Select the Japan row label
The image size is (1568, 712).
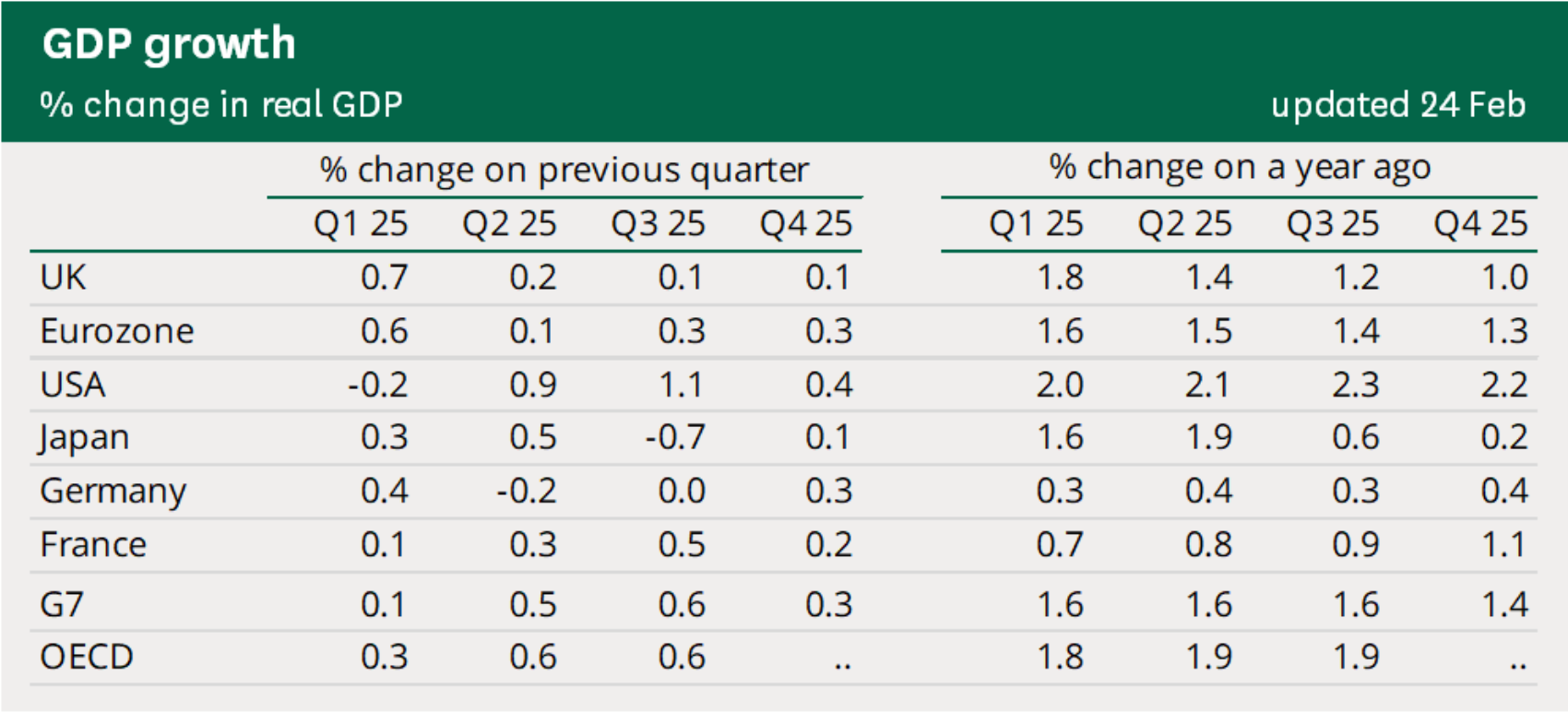[x=84, y=438]
